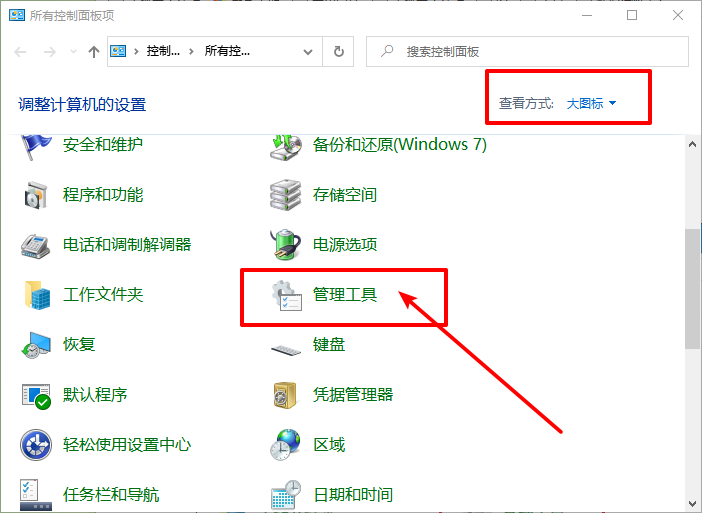Screen dimensions: 702x513
Task: Open the 安全和维护 flag icon
Action: 36,145
